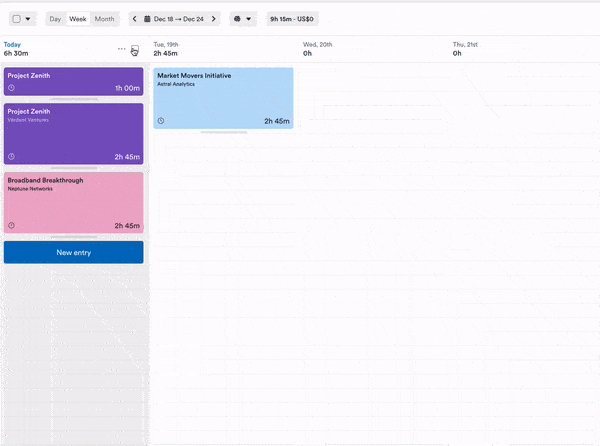Click the clock icon on the Broadband Breakthrough entry
The width and height of the screenshot is (600, 446).
coord(12,226)
